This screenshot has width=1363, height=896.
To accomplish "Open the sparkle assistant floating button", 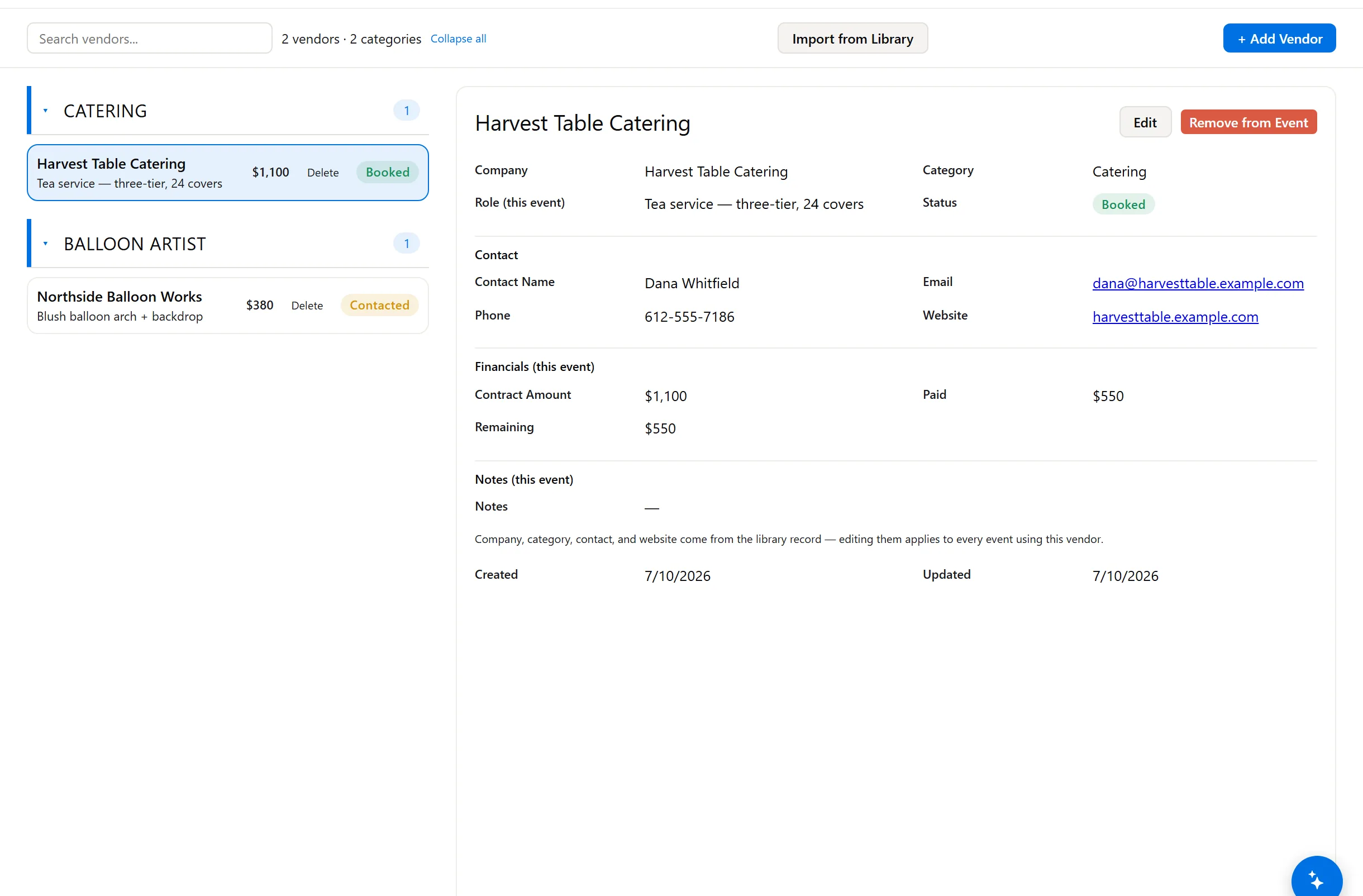I will [x=1316, y=879].
